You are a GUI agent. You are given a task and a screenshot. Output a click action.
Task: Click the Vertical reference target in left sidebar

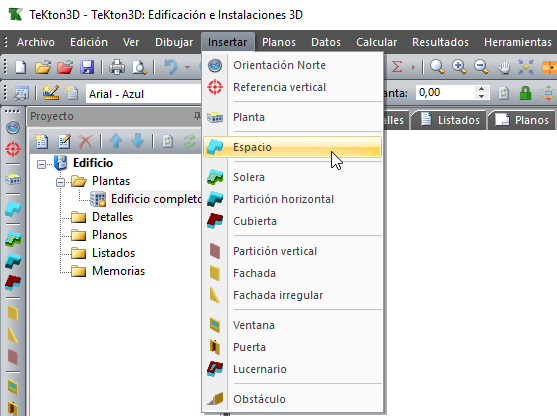coord(13,149)
